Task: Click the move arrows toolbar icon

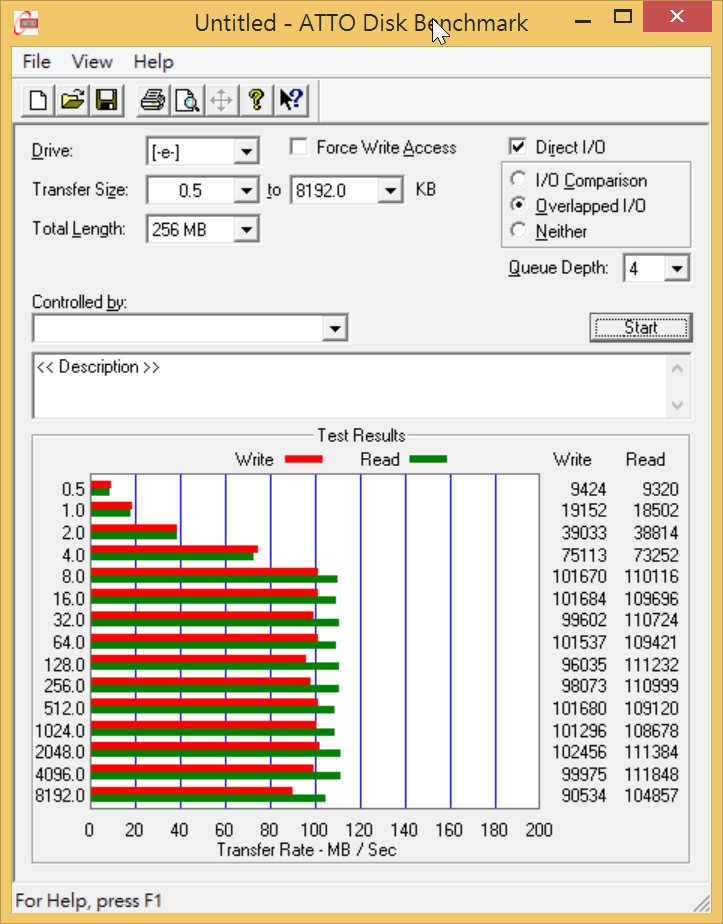Action: pyautogui.click(x=222, y=100)
